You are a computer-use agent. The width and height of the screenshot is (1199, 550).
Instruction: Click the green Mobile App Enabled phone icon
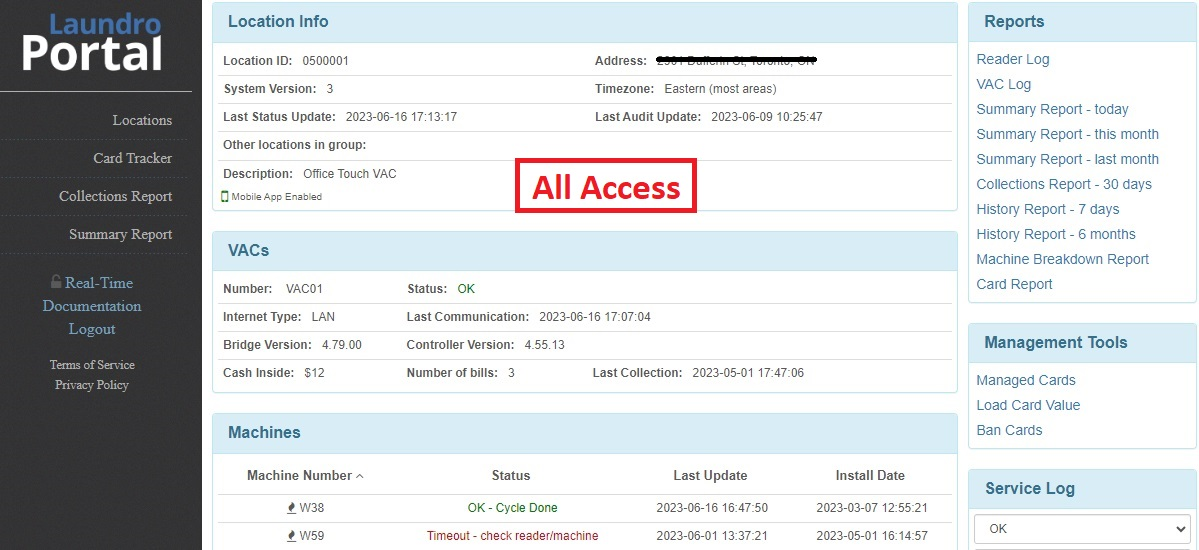pyautogui.click(x=225, y=197)
